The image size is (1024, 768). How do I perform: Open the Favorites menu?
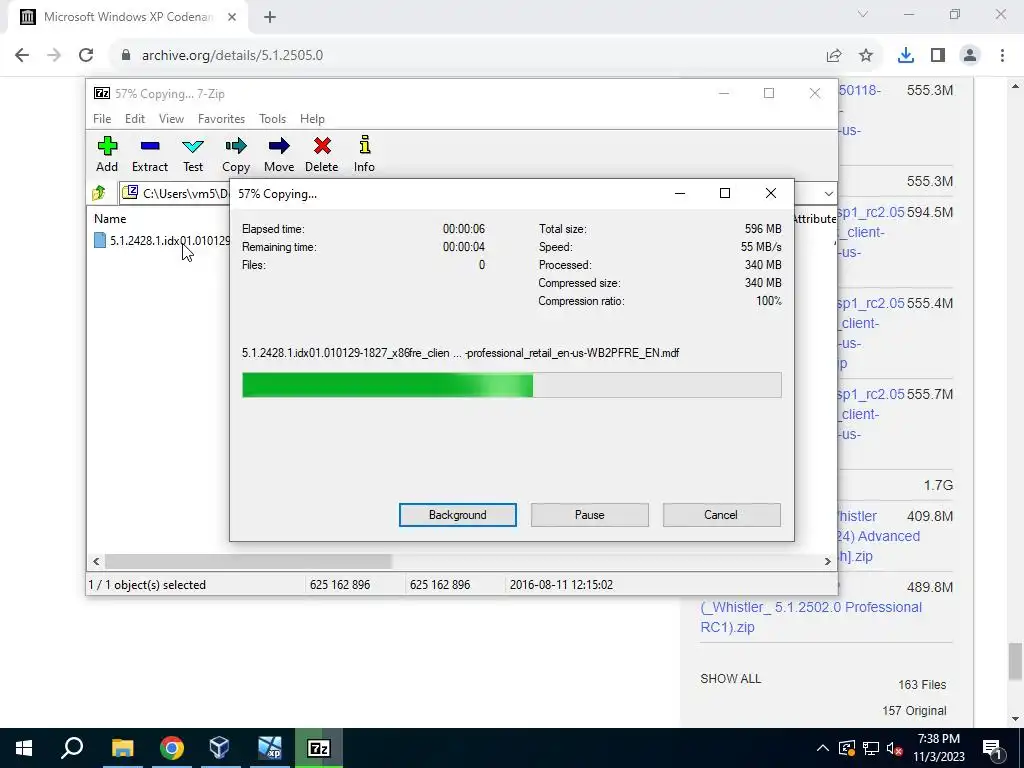[x=221, y=119]
